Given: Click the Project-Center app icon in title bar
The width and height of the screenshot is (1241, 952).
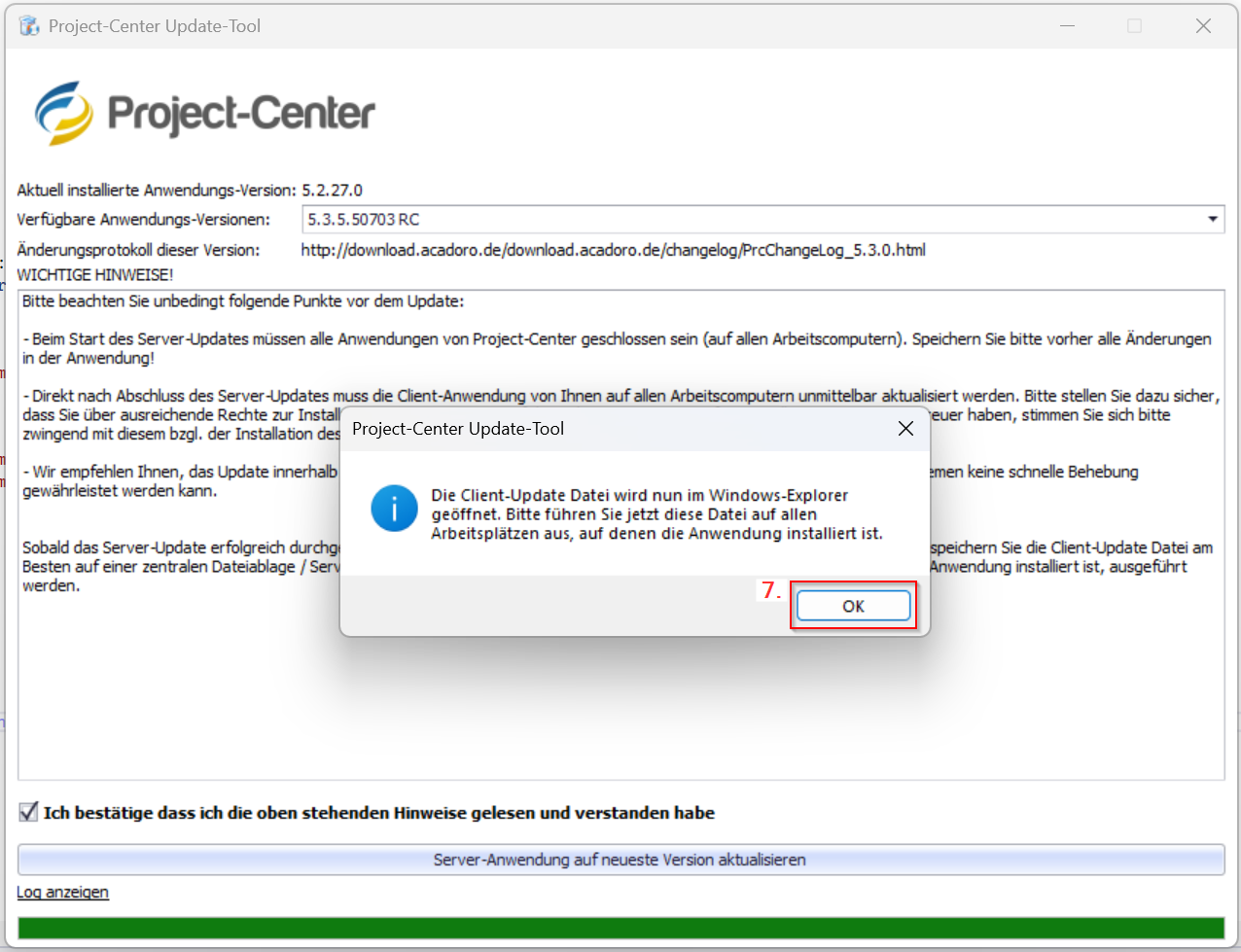Looking at the screenshot, I should click(29, 26).
